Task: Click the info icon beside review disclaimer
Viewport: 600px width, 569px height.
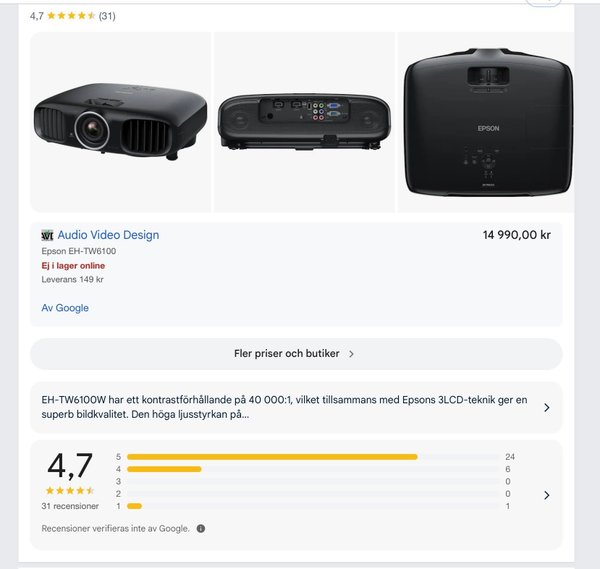Action: [x=201, y=528]
